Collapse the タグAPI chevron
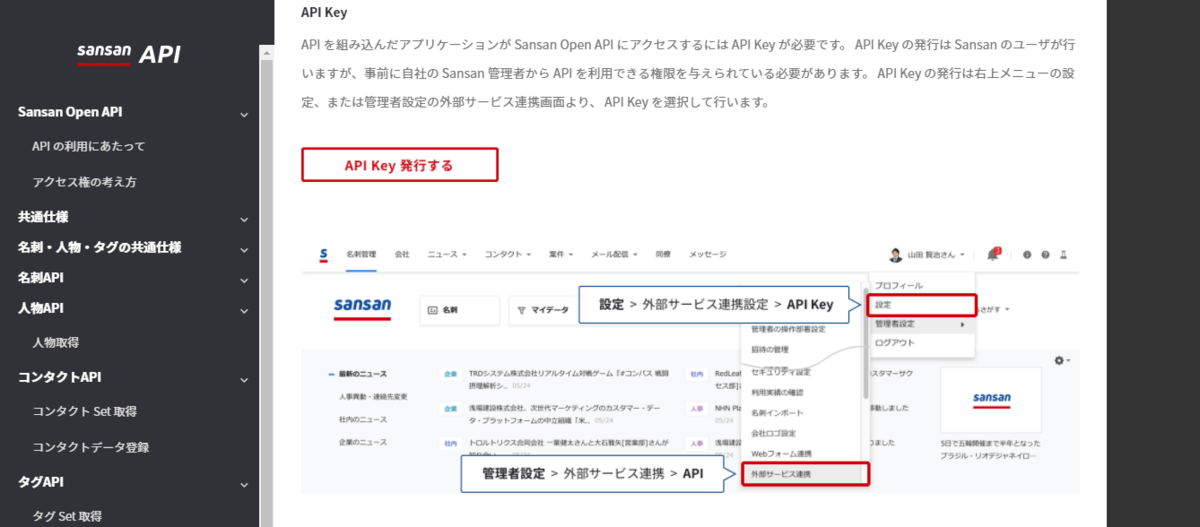 (x=244, y=484)
